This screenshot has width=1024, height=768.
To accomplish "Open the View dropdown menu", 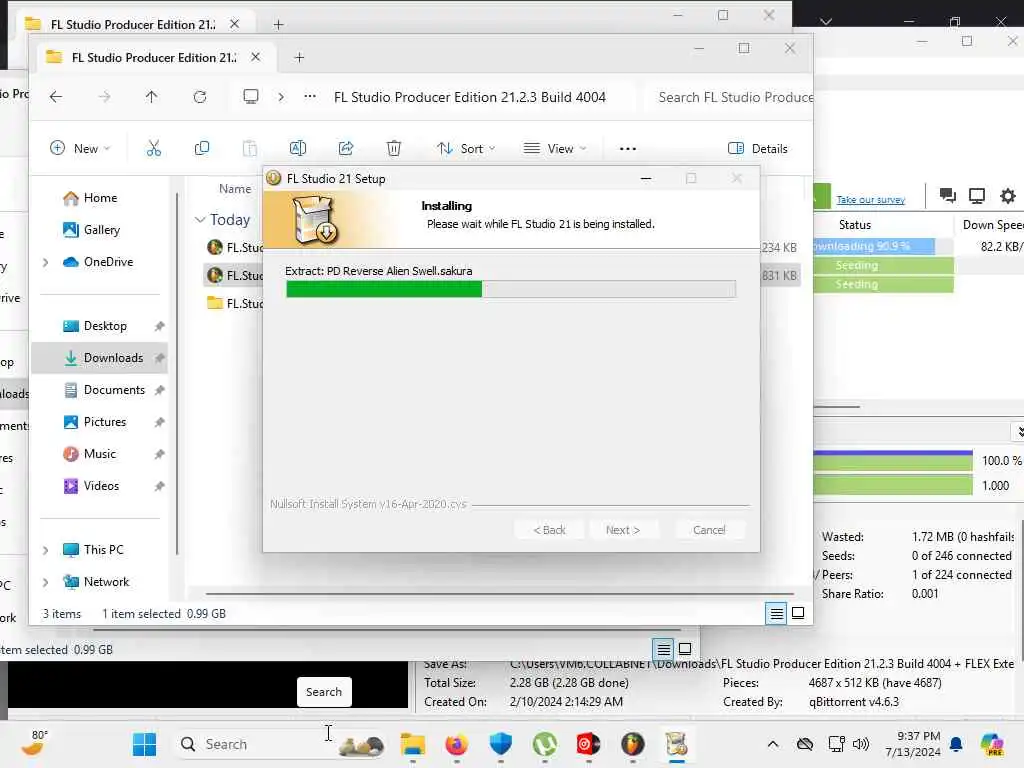I will coord(555,149).
